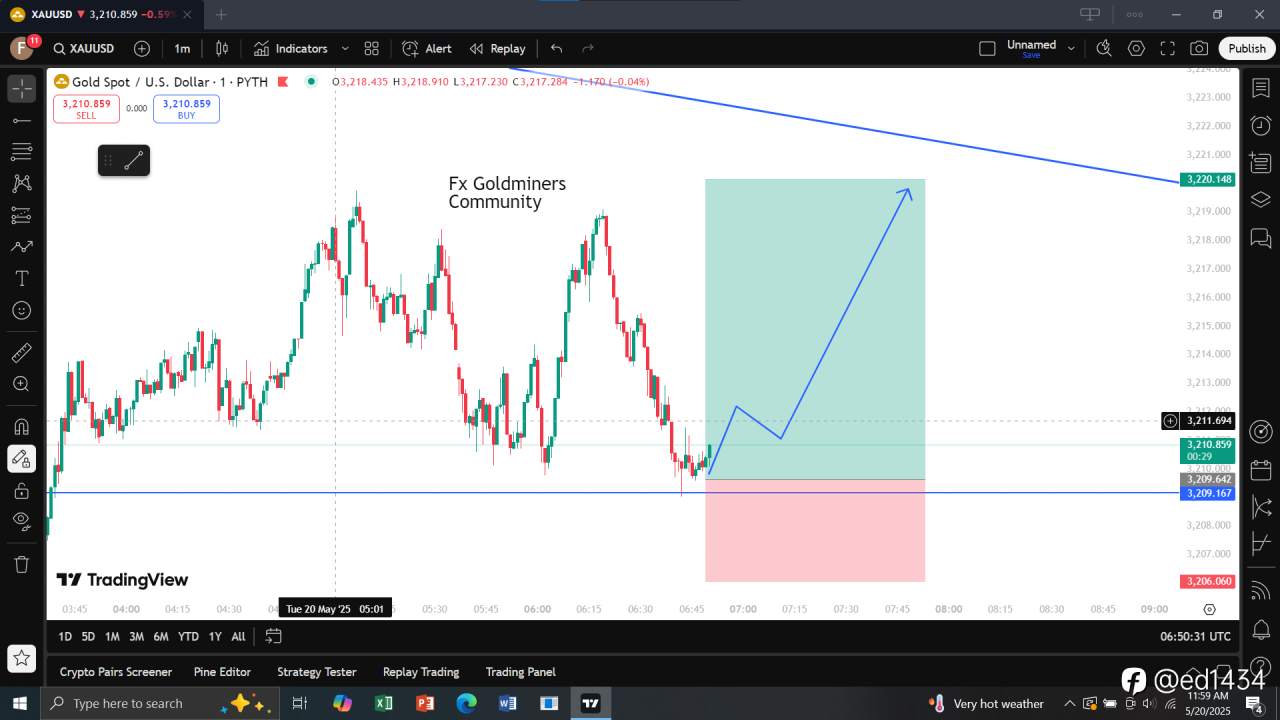Viewport: 1280px width, 720px height.
Task: Toggle lock all drawing tools
Action: coord(22,491)
